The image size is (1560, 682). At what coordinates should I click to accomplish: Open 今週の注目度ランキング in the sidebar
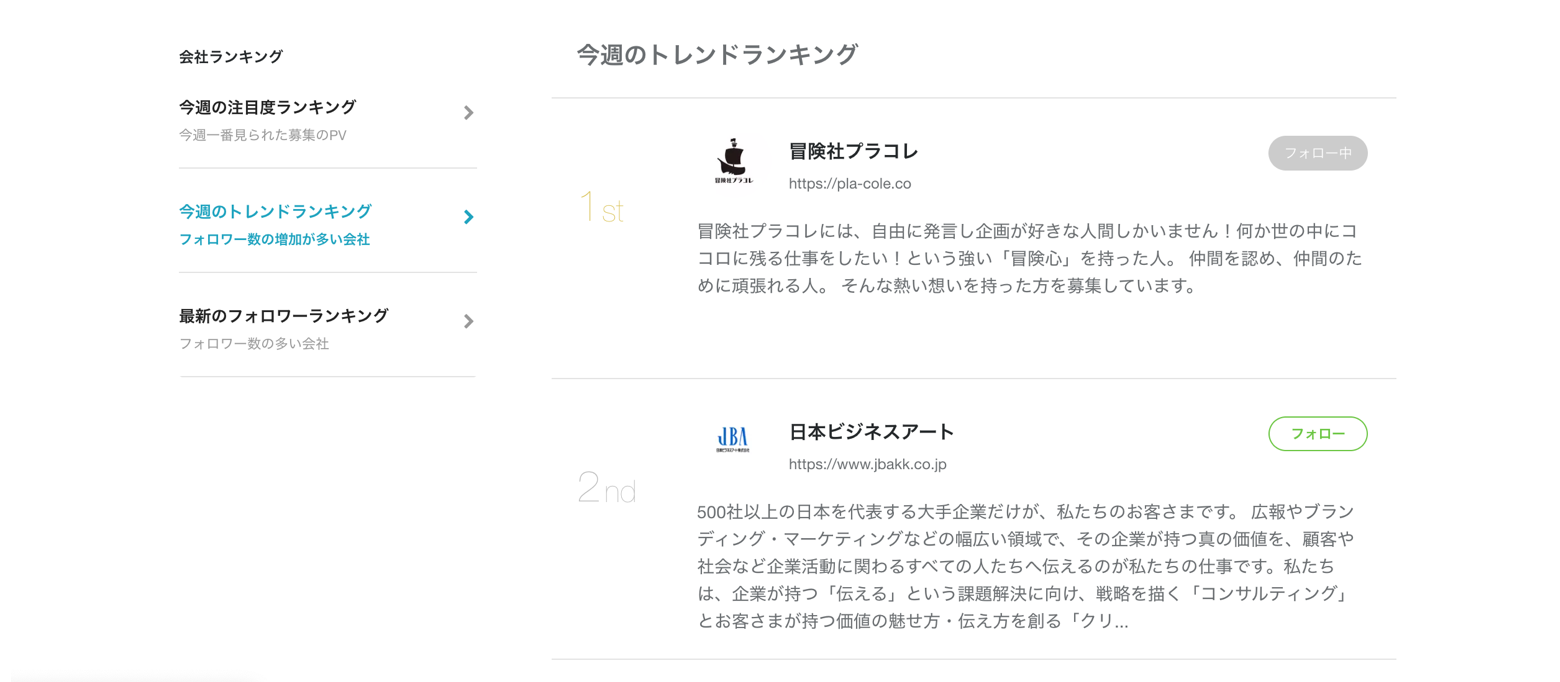pos(267,107)
